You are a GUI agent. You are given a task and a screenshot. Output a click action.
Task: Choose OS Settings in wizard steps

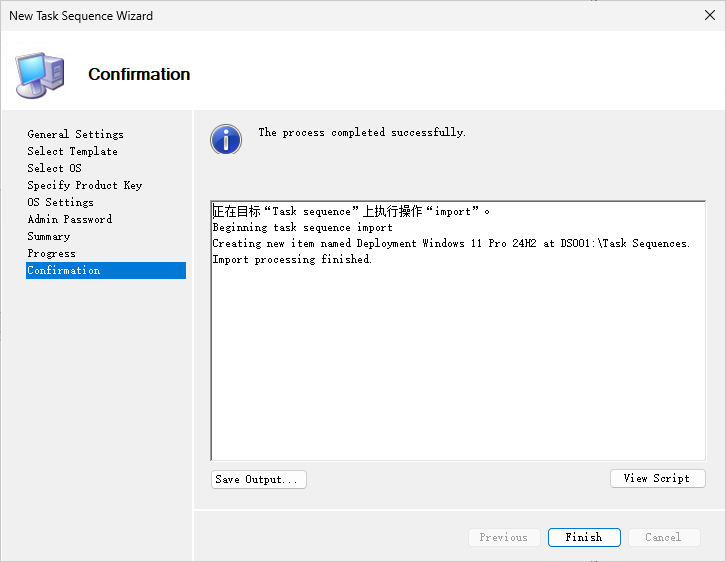(x=60, y=202)
